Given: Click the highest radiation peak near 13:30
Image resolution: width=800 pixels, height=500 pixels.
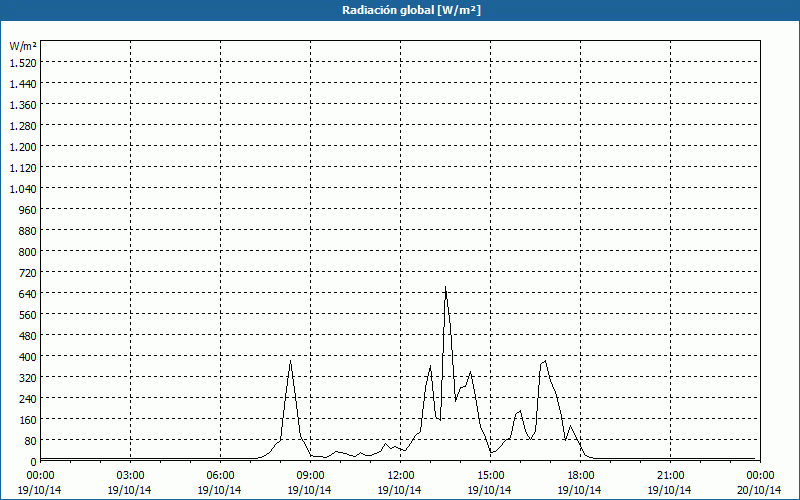Looking at the screenshot, I should pyautogui.click(x=445, y=287).
